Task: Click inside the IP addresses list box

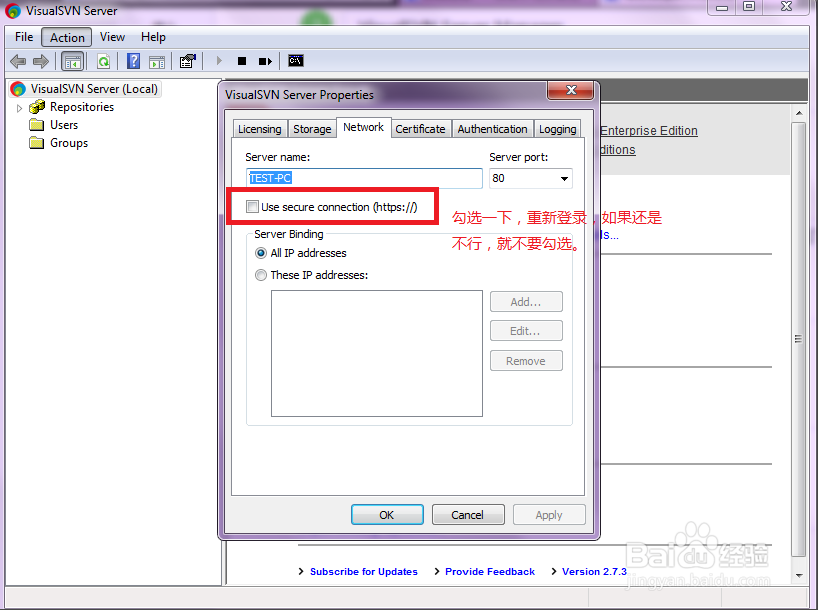Action: pos(377,353)
